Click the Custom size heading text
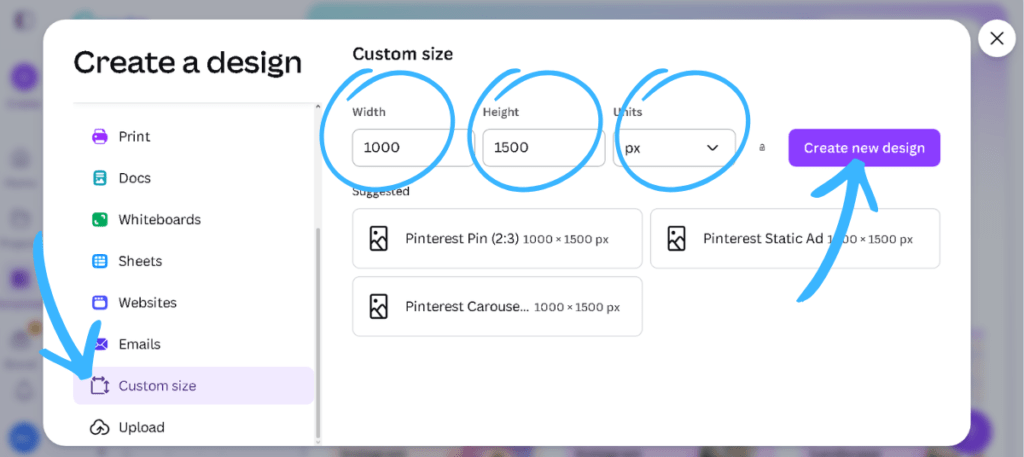The height and width of the screenshot is (457, 1024). (x=402, y=54)
